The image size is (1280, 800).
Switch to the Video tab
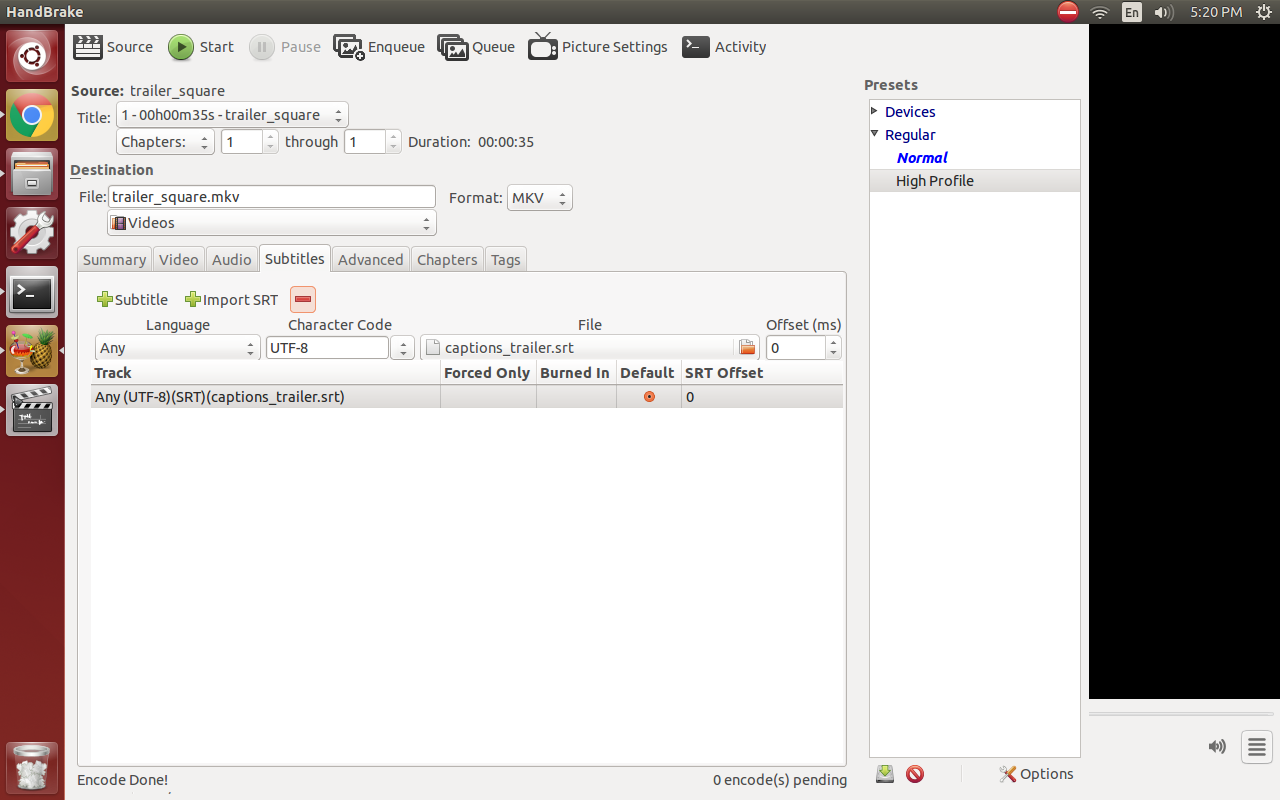(x=178, y=259)
